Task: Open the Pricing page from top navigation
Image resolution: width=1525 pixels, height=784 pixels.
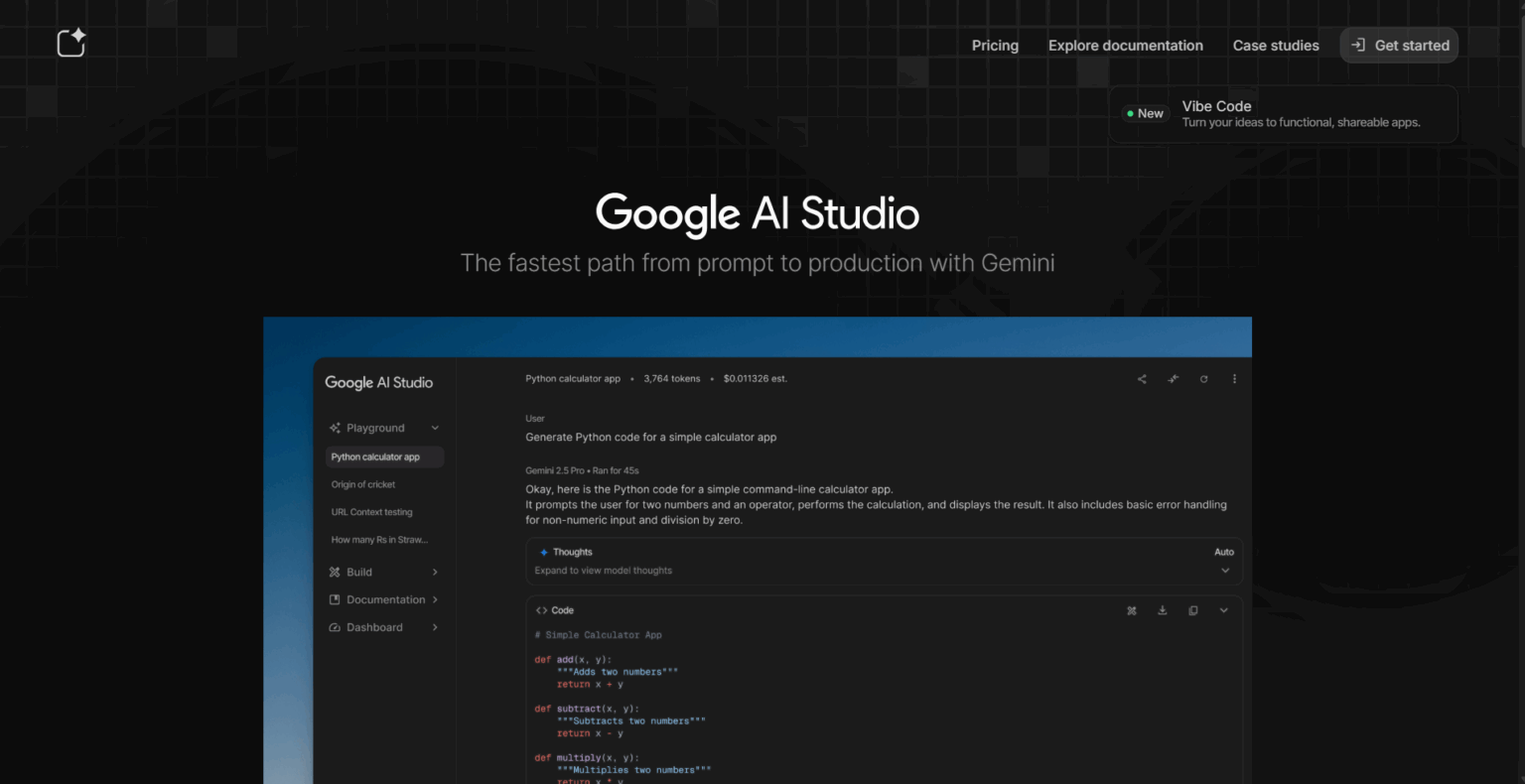Action: pyautogui.click(x=995, y=46)
